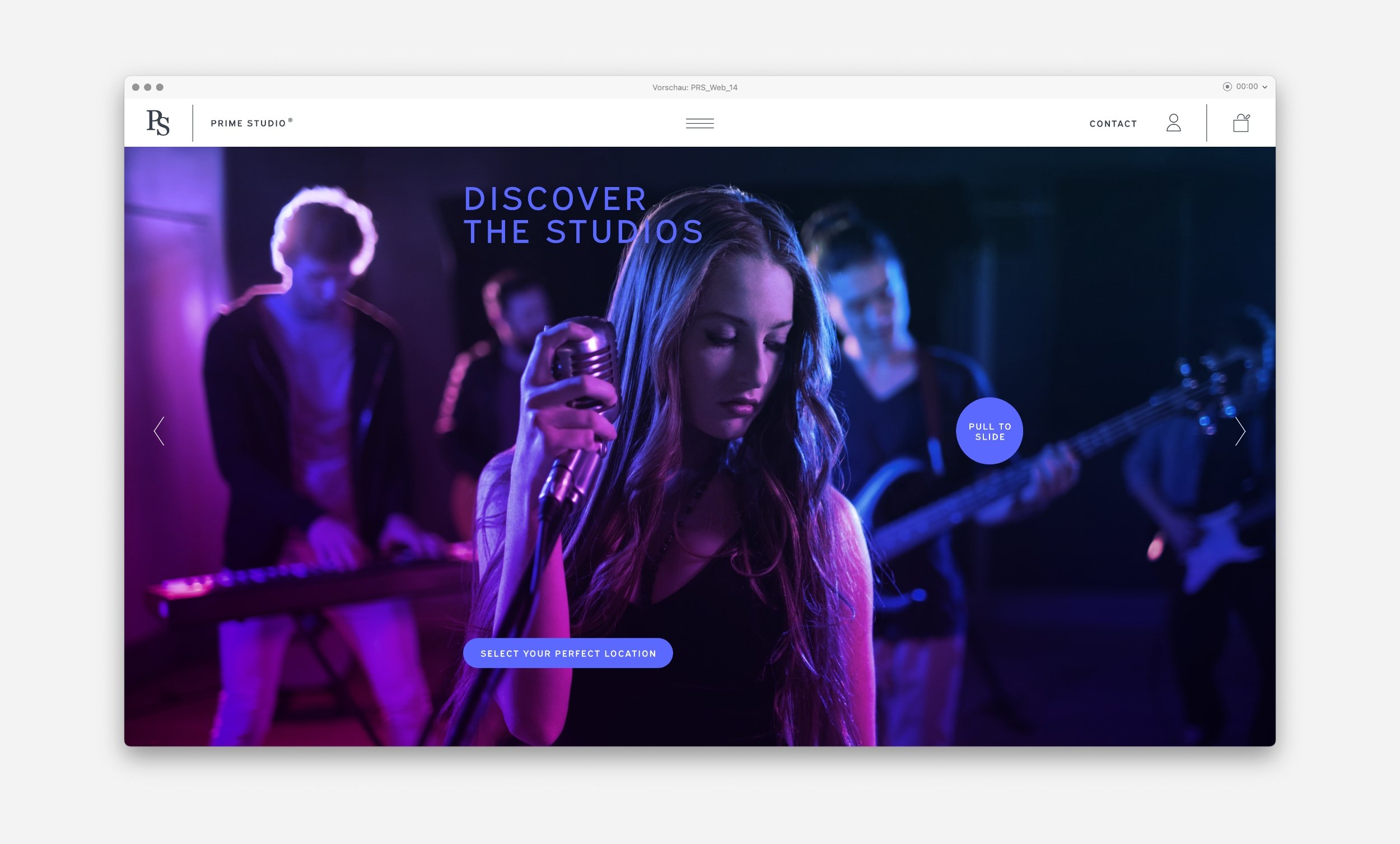
Task: Expand the hamburger menu navigation
Action: point(700,123)
